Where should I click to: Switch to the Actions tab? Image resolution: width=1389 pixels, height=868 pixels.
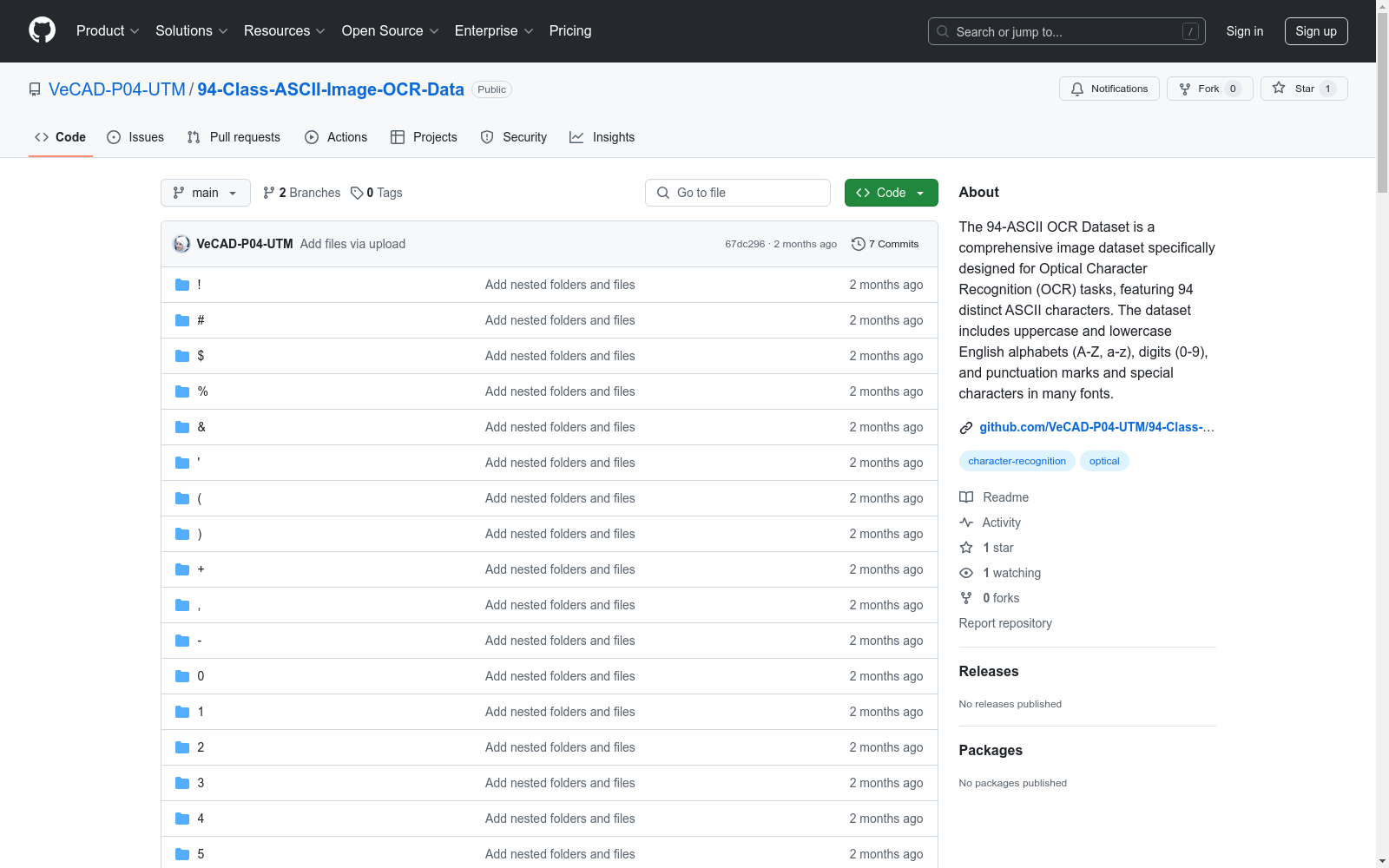(x=336, y=137)
